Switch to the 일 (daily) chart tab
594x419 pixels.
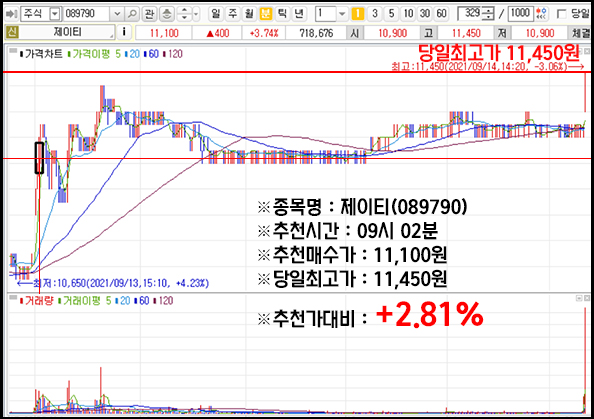tap(216, 14)
